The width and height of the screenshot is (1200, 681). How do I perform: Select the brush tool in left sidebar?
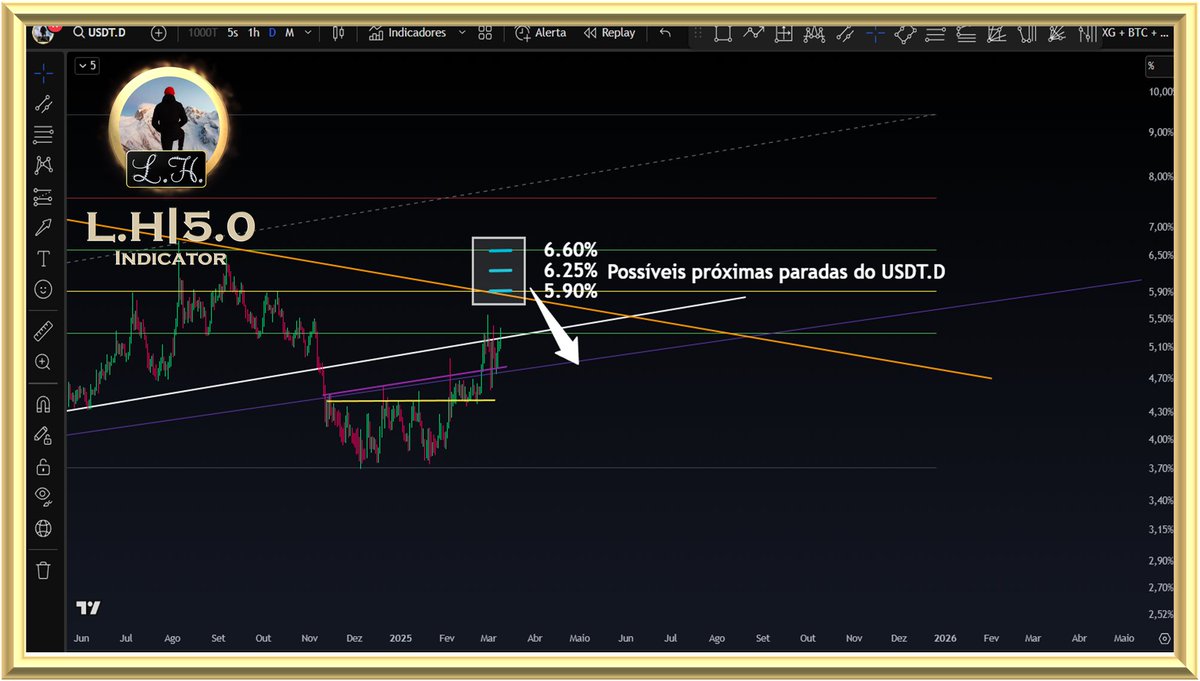(x=43, y=228)
